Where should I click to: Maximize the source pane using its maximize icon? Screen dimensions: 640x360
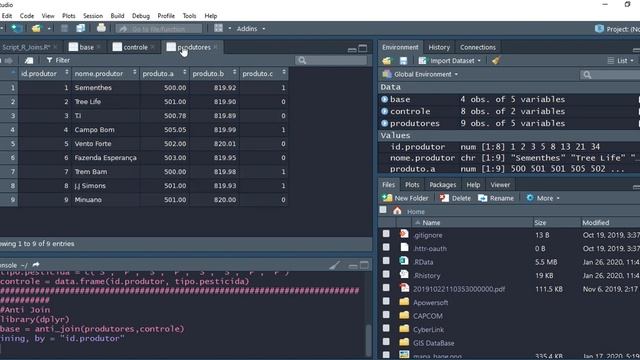(363, 49)
